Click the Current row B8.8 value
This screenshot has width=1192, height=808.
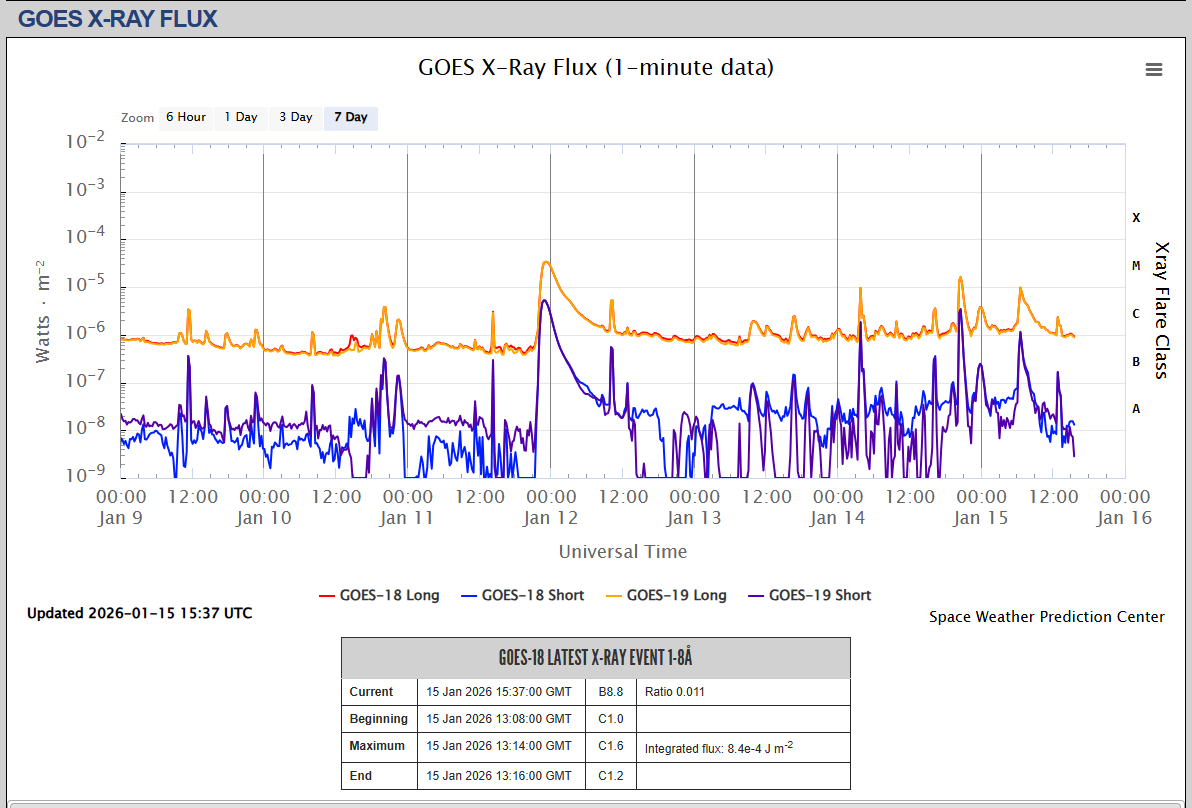tap(610, 692)
